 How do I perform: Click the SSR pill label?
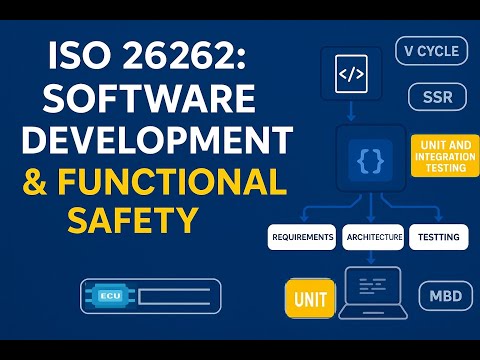tap(437, 97)
